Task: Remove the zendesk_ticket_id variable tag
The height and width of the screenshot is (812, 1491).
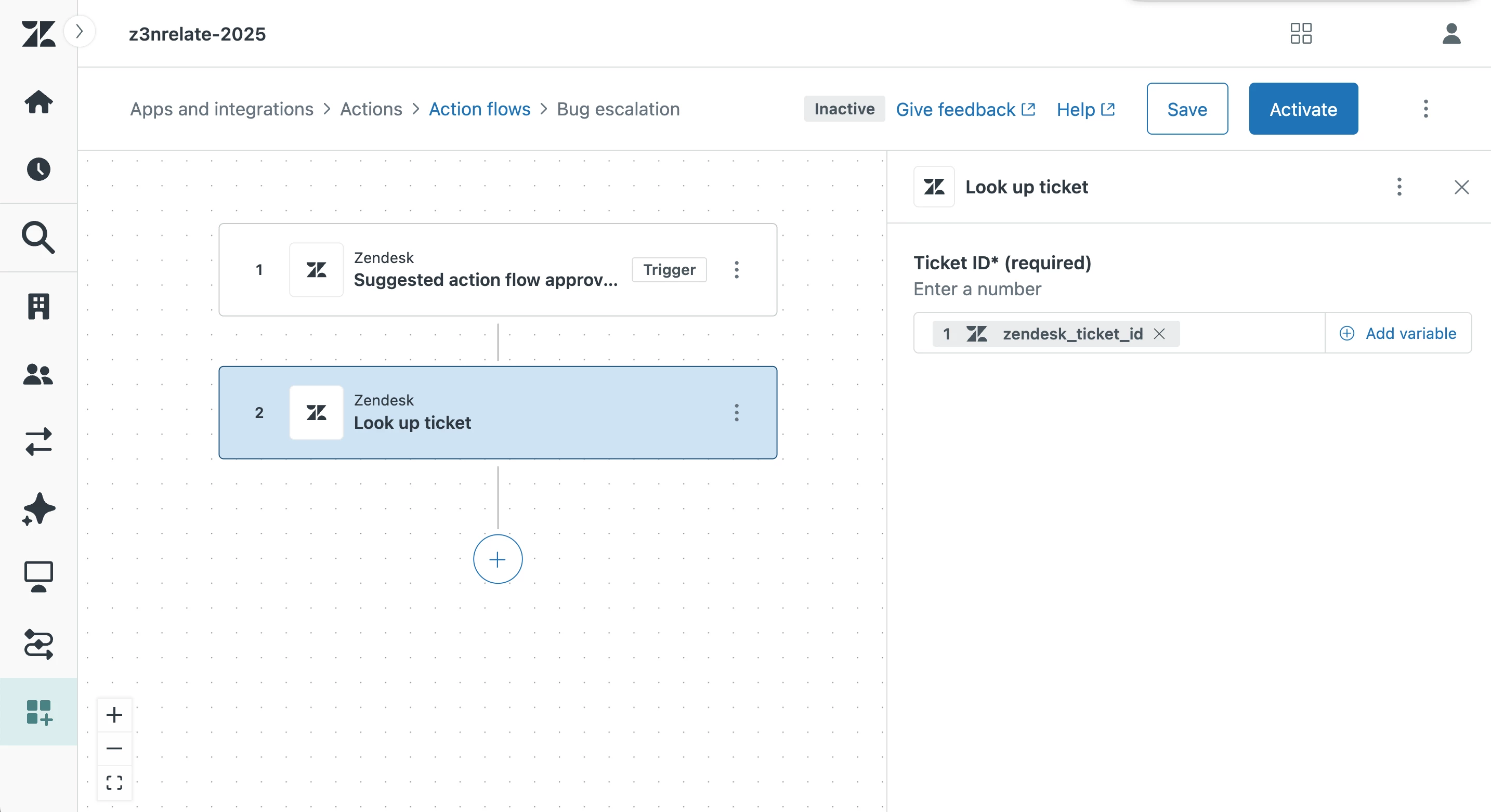Action: 1159,334
